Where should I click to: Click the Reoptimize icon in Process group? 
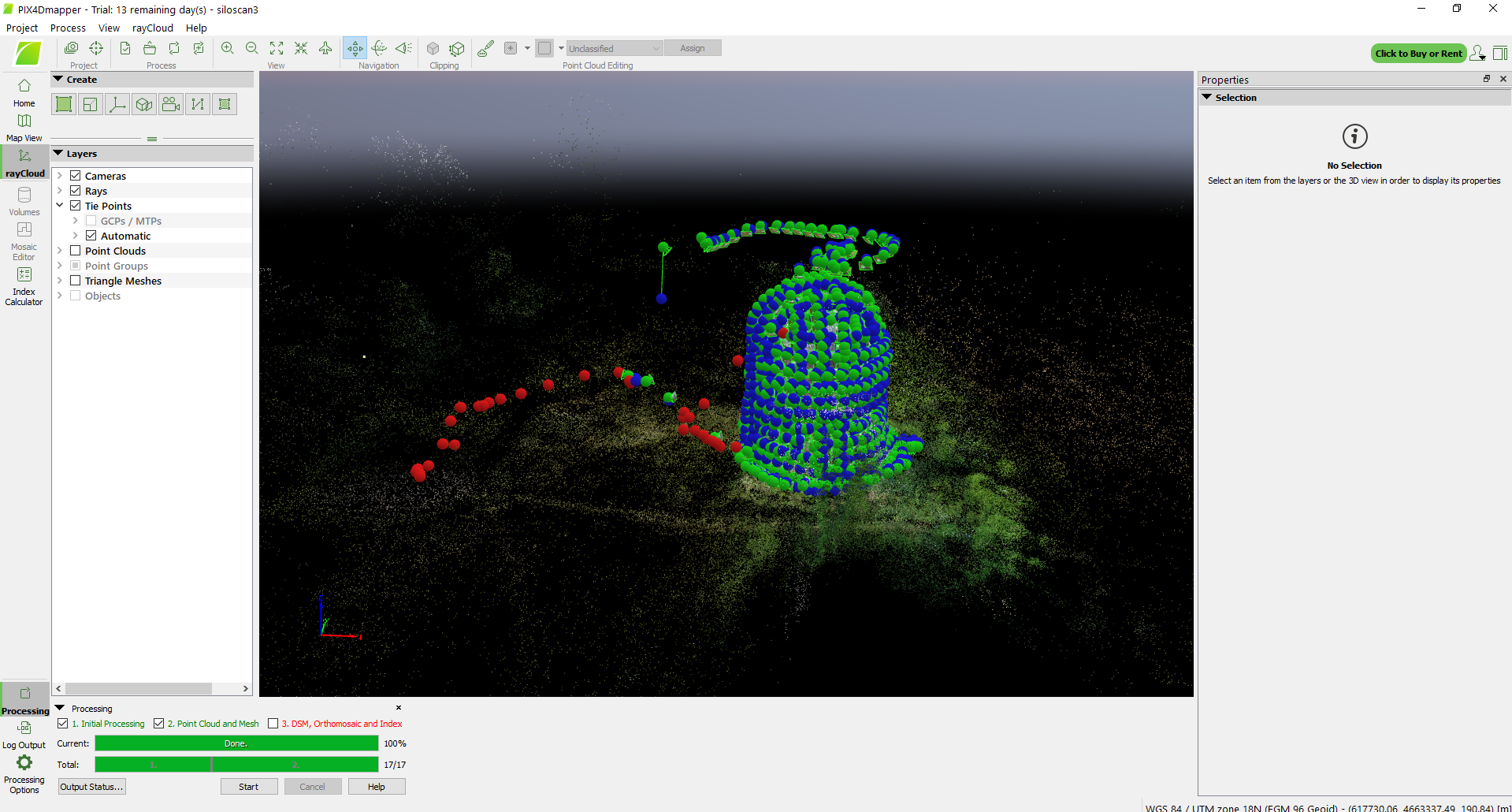(174, 48)
